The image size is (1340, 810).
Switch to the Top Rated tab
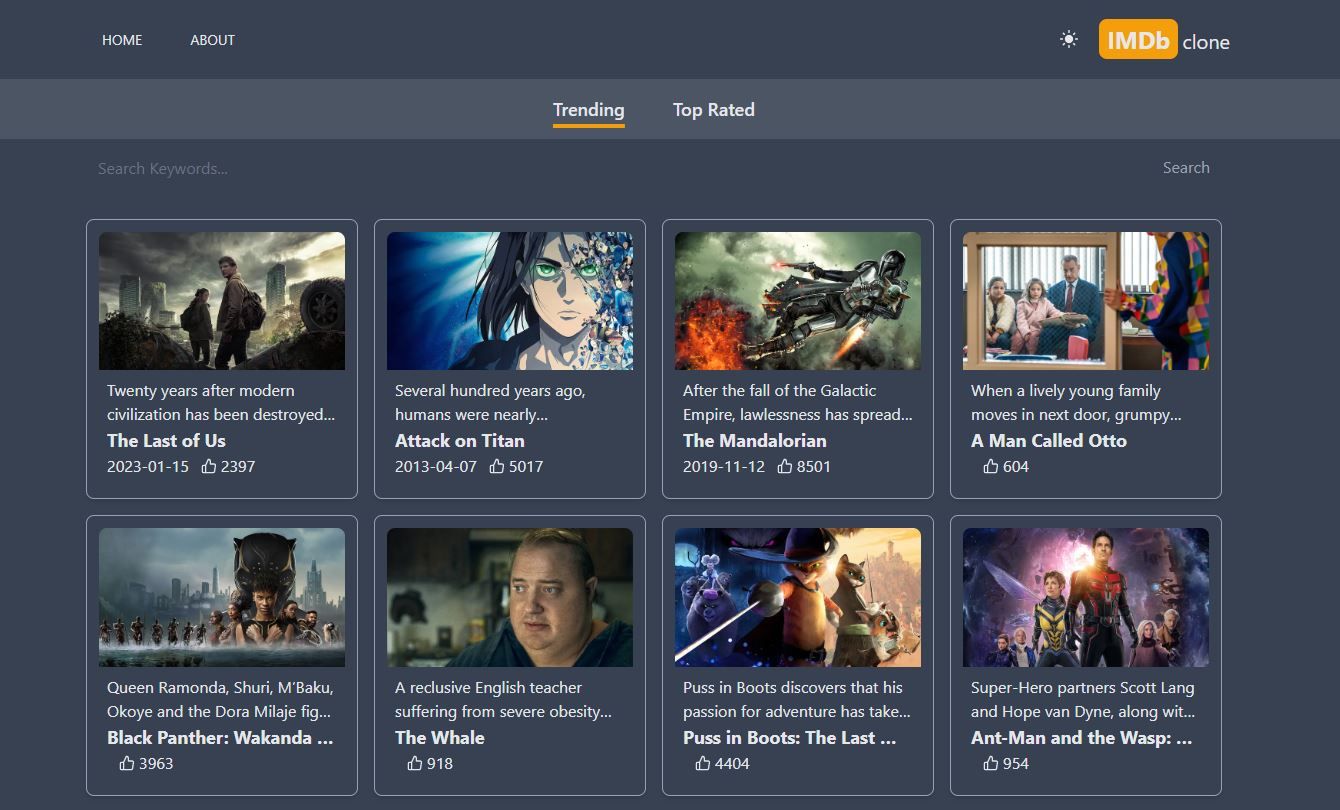(714, 110)
